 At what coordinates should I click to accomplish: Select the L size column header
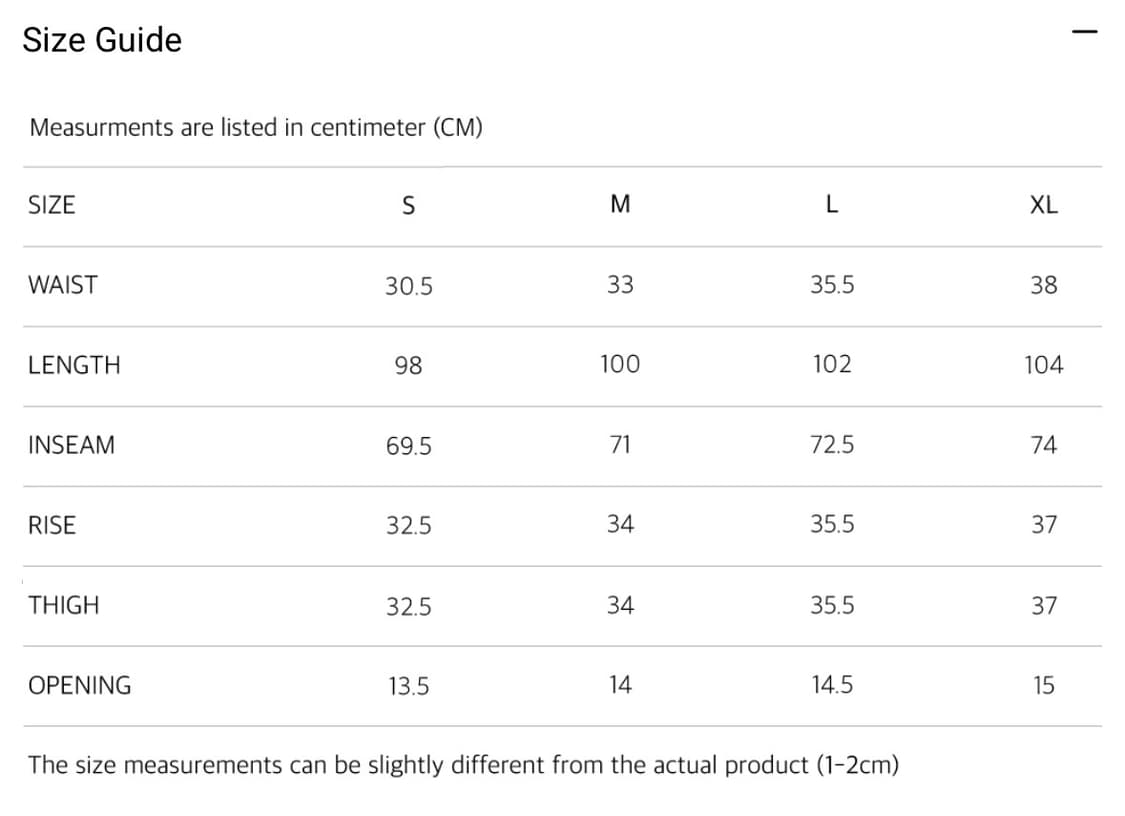(832, 205)
